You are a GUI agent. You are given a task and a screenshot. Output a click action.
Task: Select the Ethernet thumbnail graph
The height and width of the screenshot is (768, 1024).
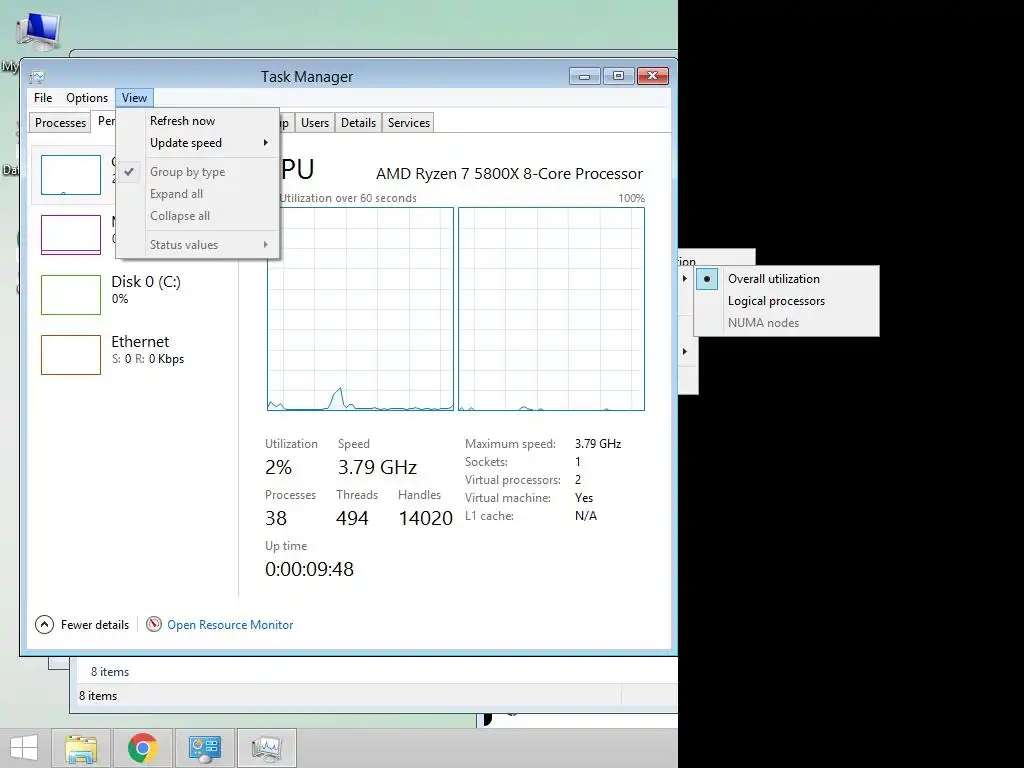pyautogui.click(x=71, y=355)
